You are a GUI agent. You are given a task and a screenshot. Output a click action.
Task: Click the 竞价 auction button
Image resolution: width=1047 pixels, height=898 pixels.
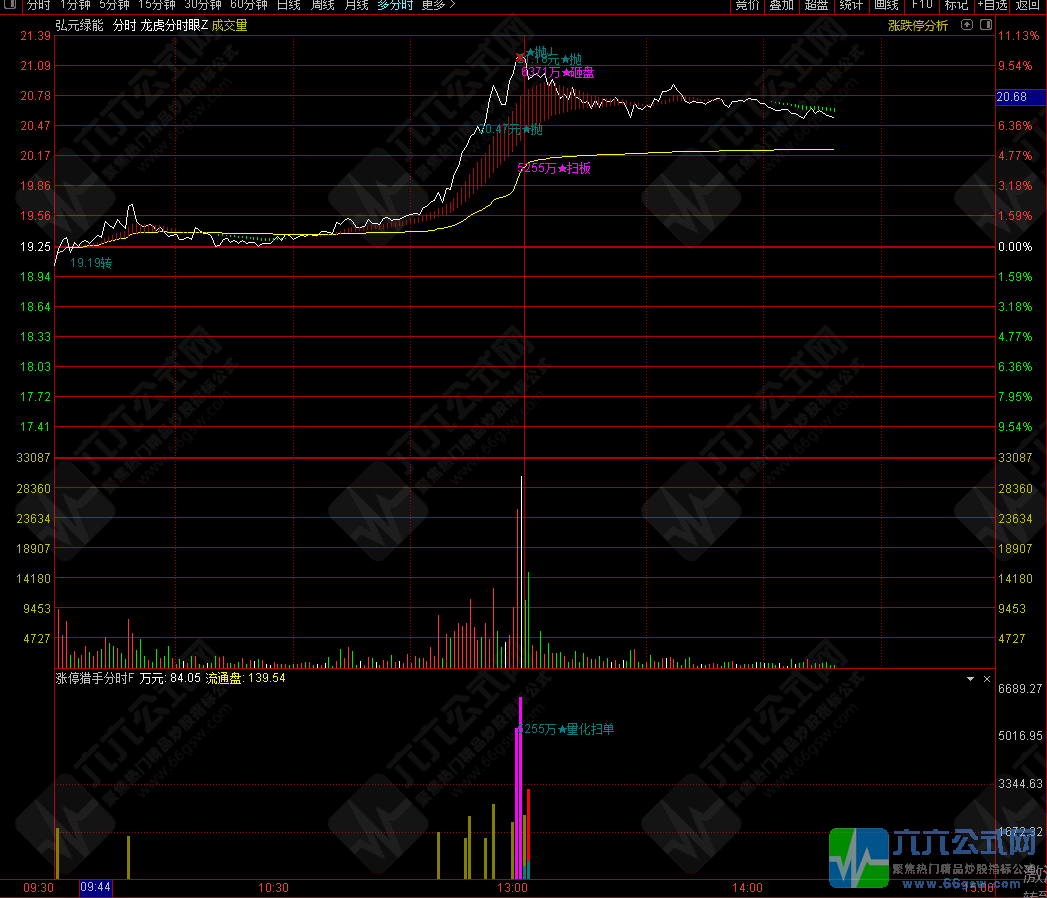tap(746, 5)
